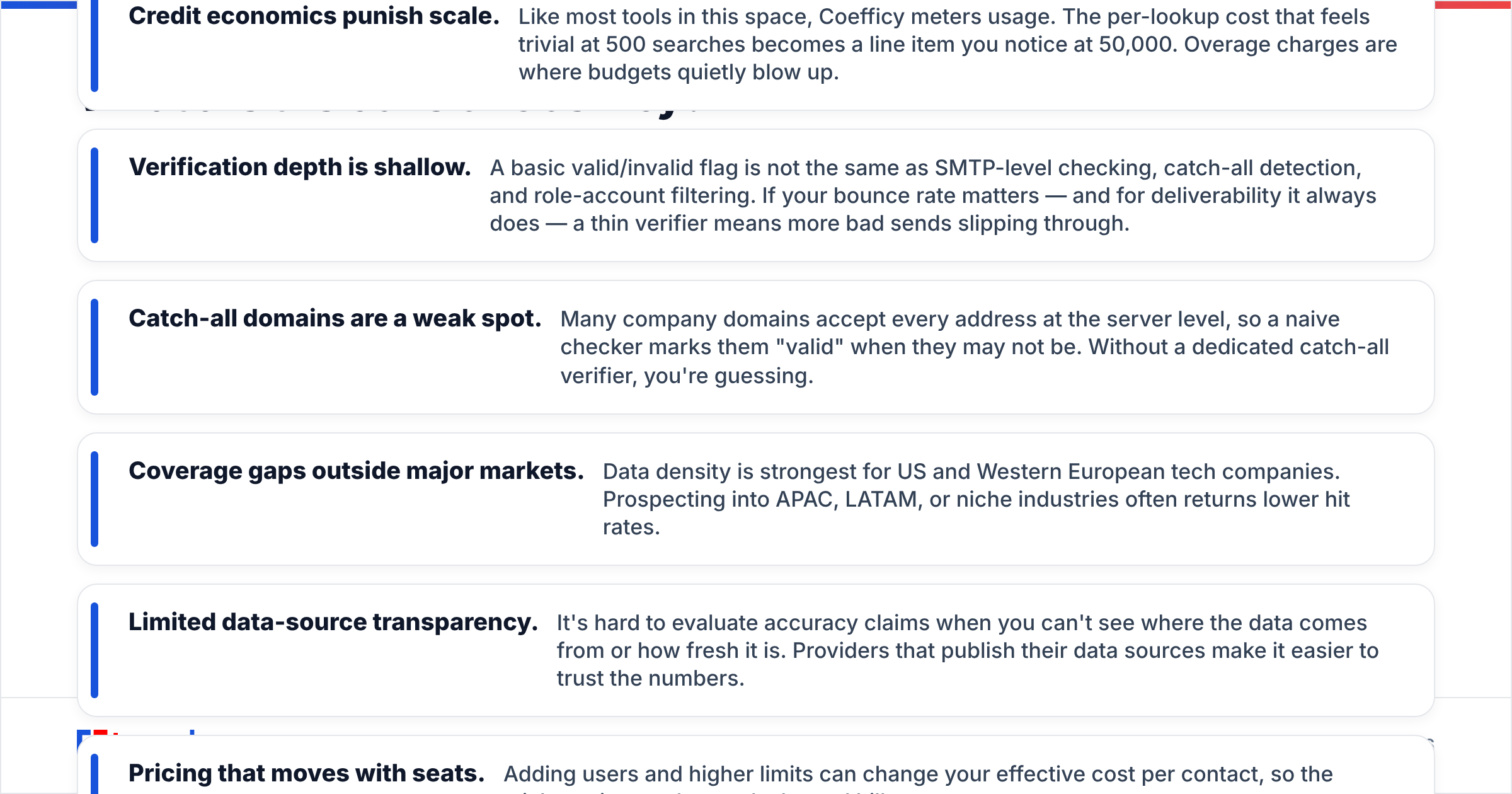1512x794 pixels.
Task: Click the 'Pricing that moves with seats.' heading
Action: coord(307,774)
